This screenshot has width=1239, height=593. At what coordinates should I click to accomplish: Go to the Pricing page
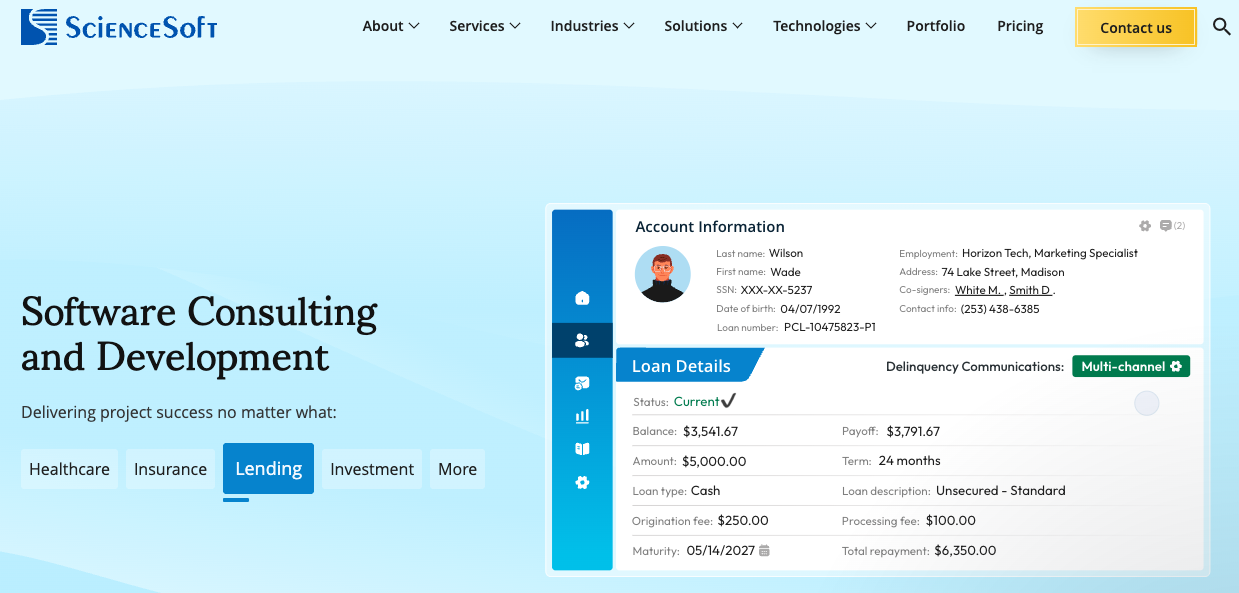point(1019,26)
